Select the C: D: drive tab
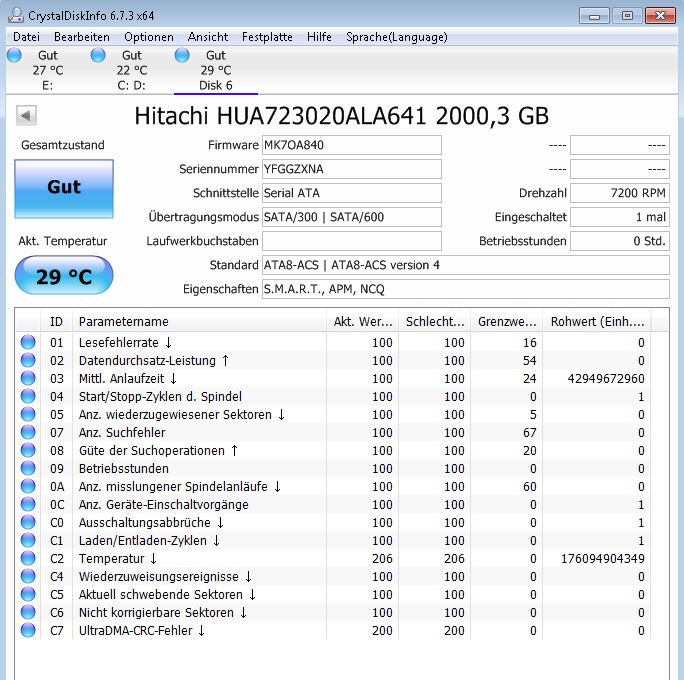Image resolution: width=684 pixels, height=680 pixels. (132, 70)
